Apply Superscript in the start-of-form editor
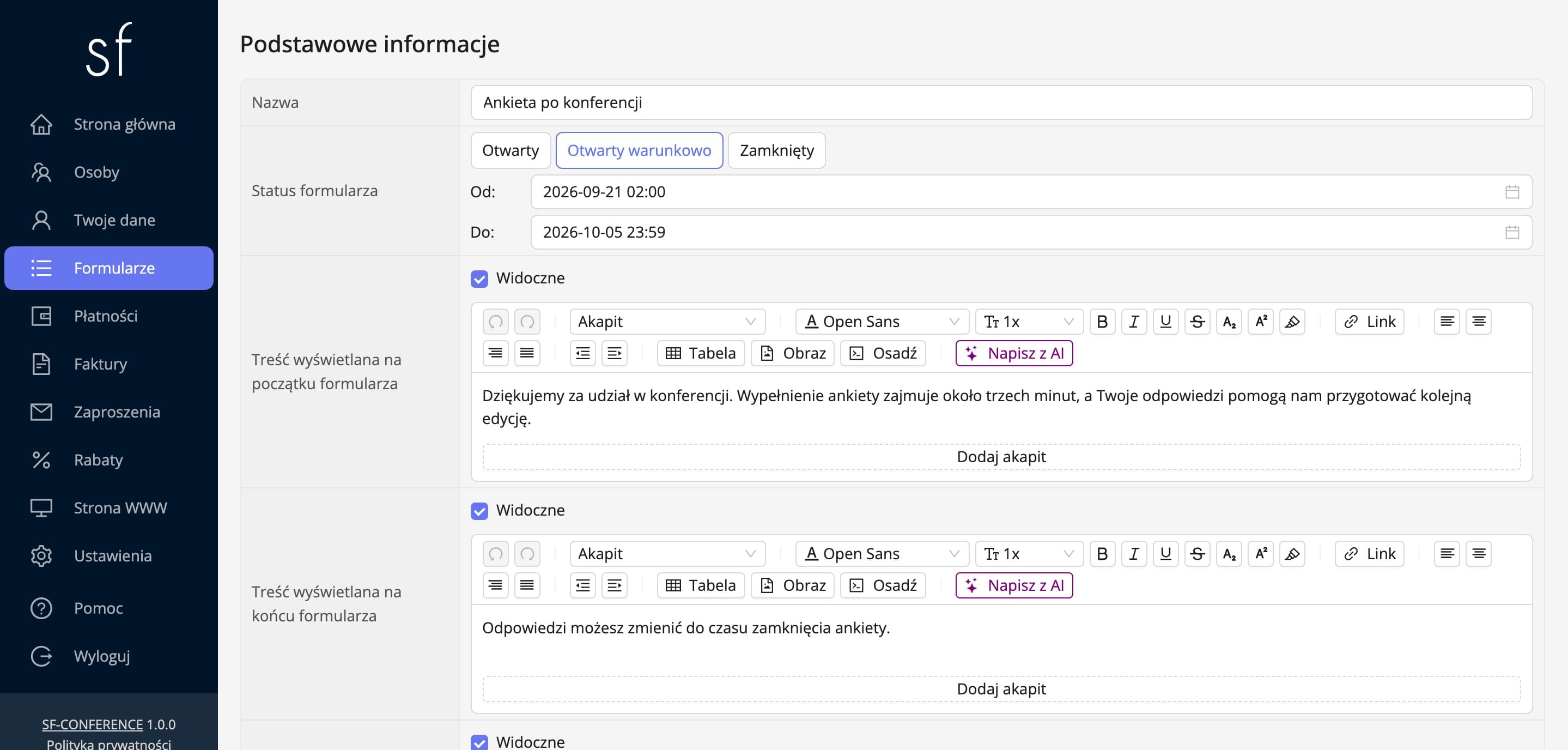 pyautogui.click(x=1261, y=322)
